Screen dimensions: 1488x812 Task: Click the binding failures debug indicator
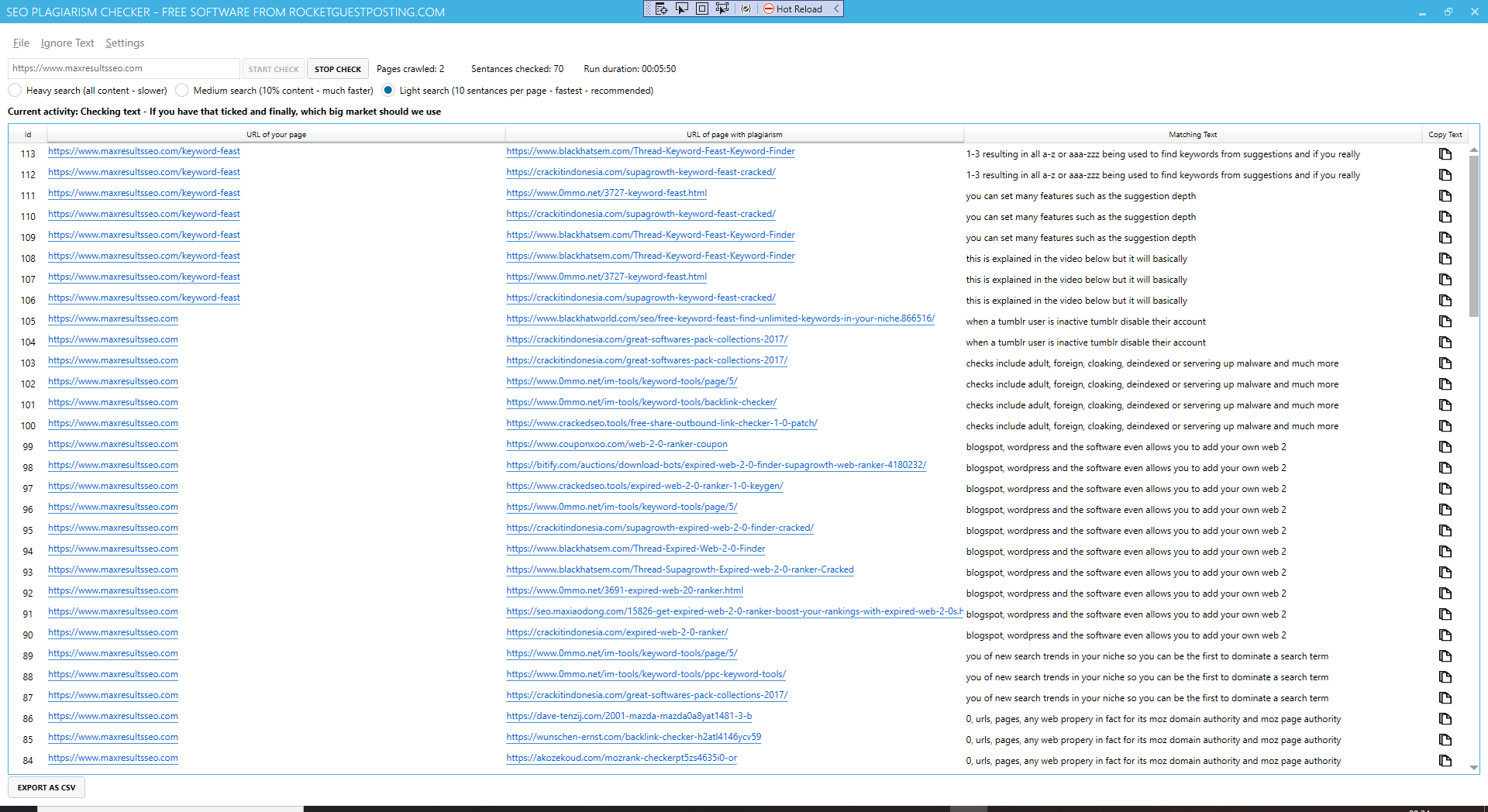pos(746,9)
